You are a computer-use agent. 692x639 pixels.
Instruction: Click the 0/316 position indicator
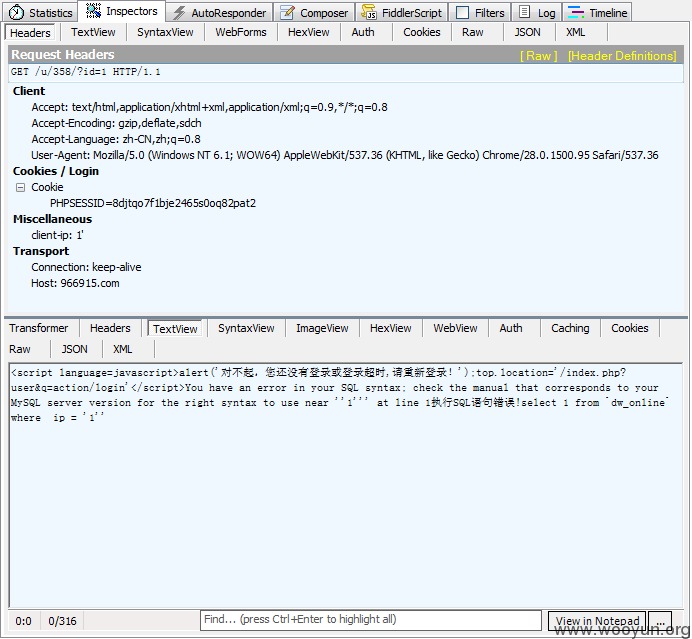62,621
